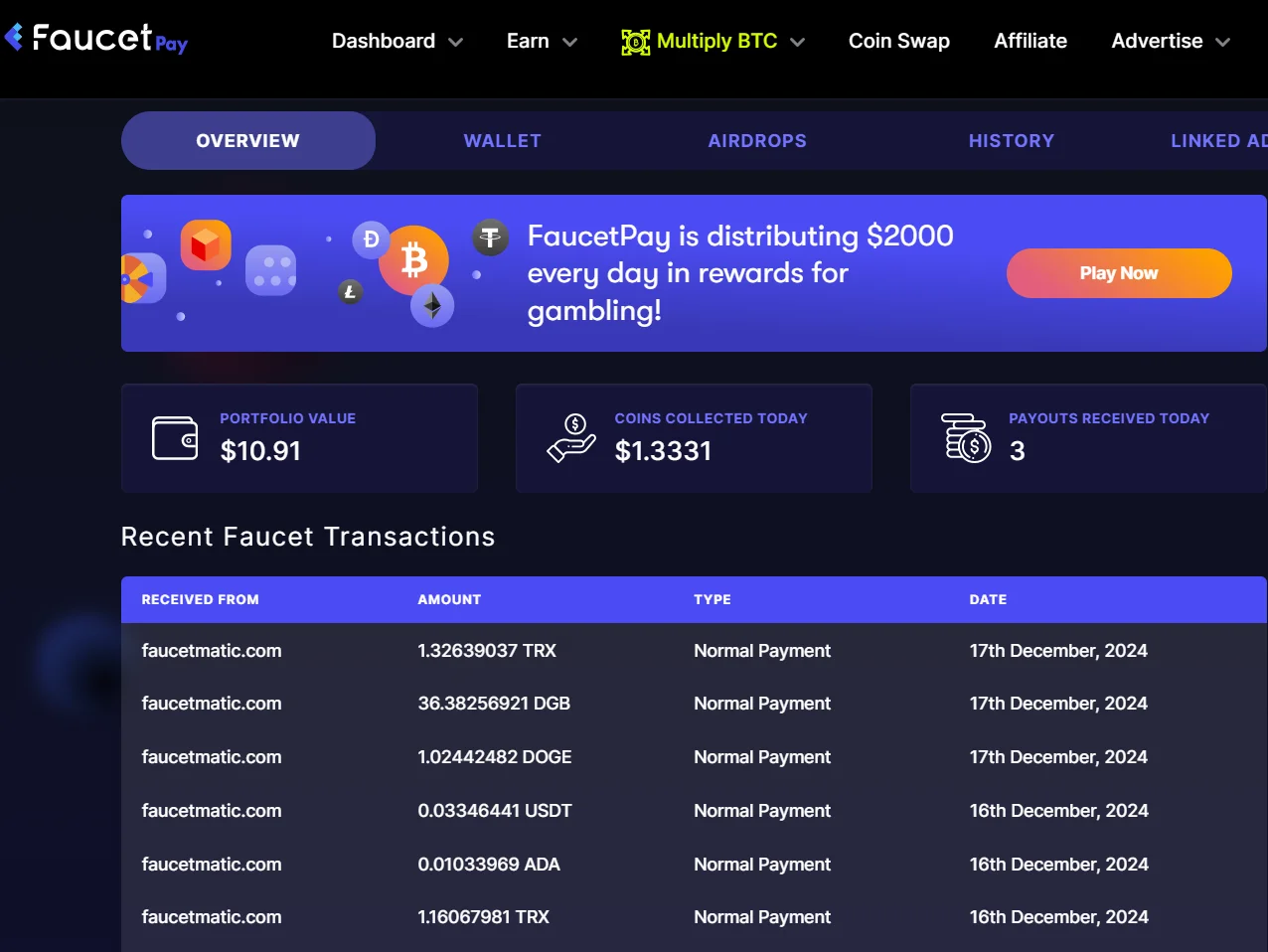Click the Coins Collected Today $1.3331 card

pyautogui.click(x=694, y=438)
